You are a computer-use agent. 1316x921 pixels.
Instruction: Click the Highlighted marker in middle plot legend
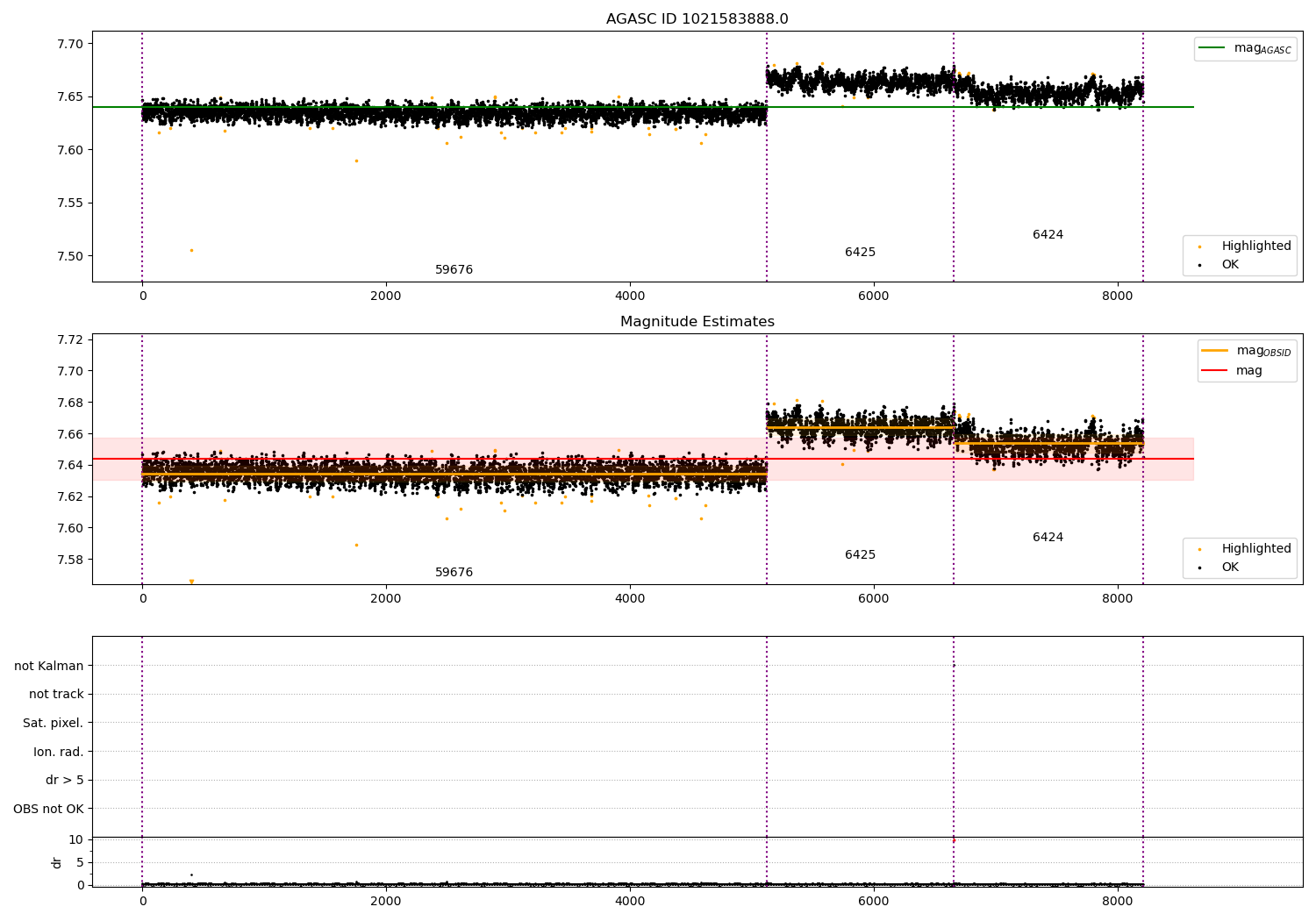1199,549
